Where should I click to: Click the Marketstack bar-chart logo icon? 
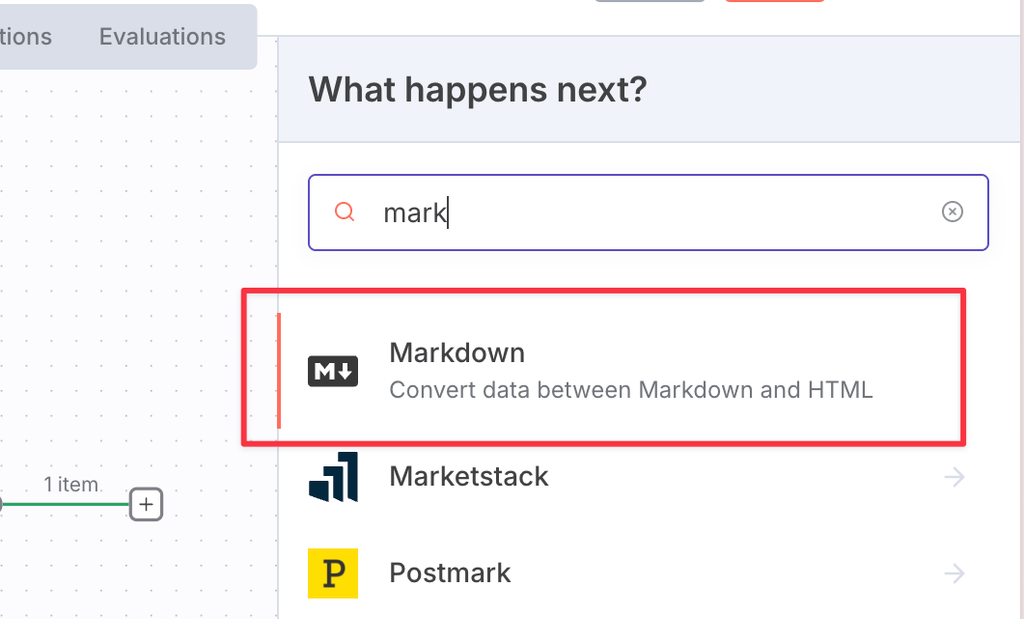pos(333,477)
